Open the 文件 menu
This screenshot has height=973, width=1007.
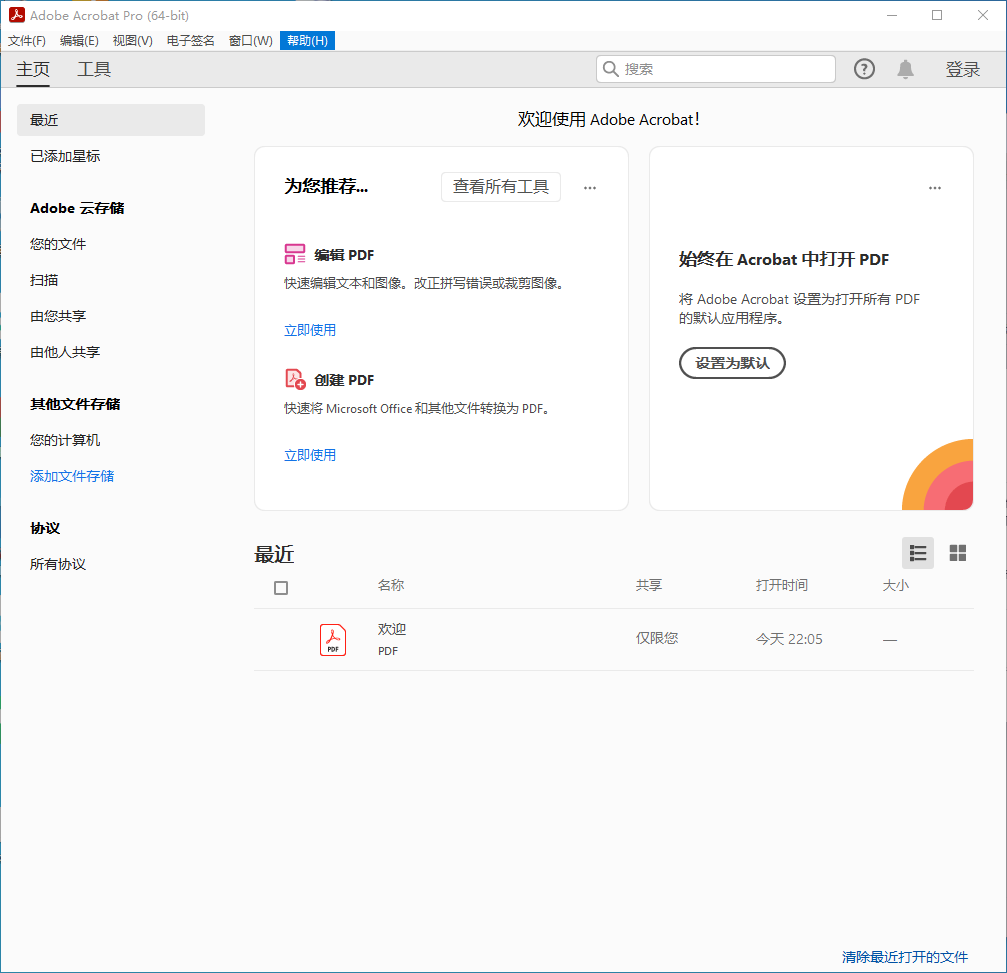click(x=26, y=41)
